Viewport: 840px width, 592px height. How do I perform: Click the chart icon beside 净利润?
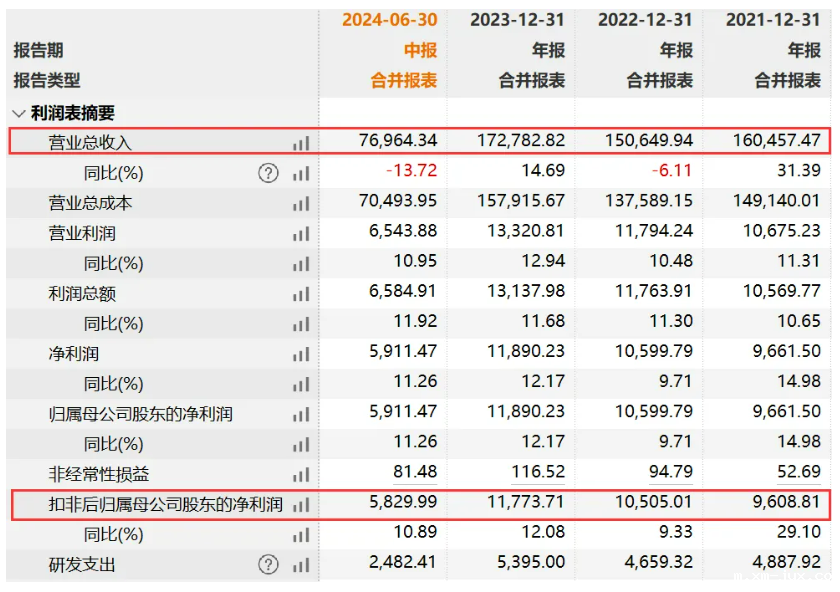(301, 354)
